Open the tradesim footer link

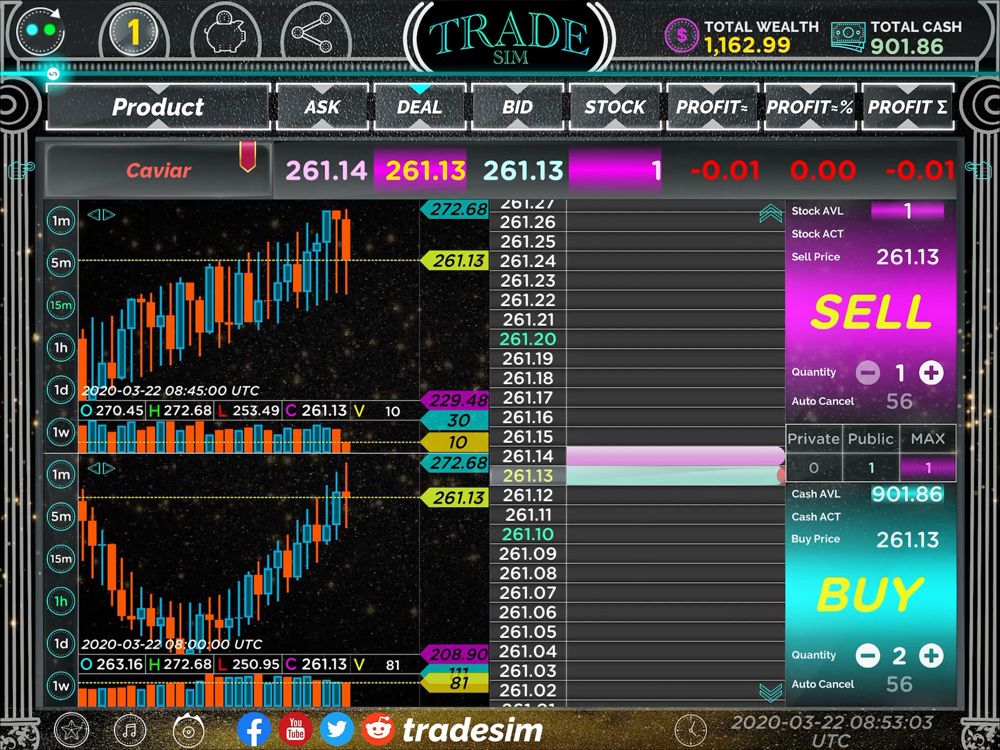(473, 730)
